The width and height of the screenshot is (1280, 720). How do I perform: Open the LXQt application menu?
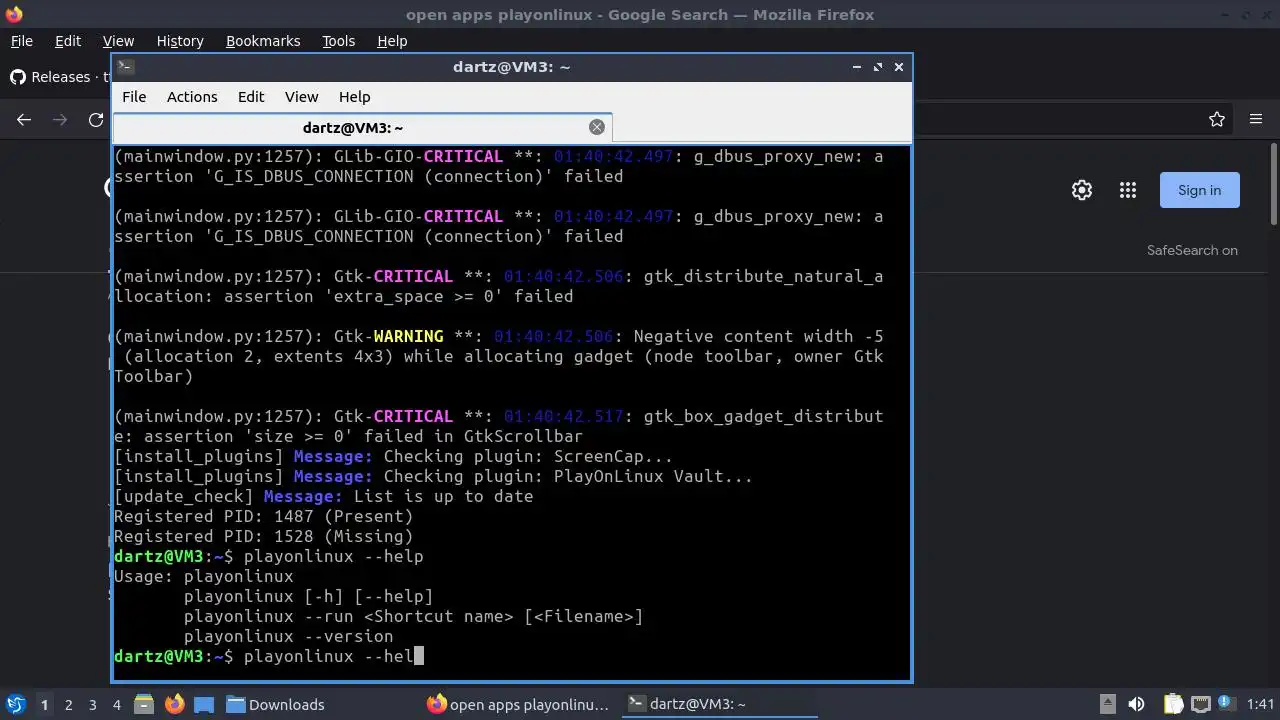16,704
